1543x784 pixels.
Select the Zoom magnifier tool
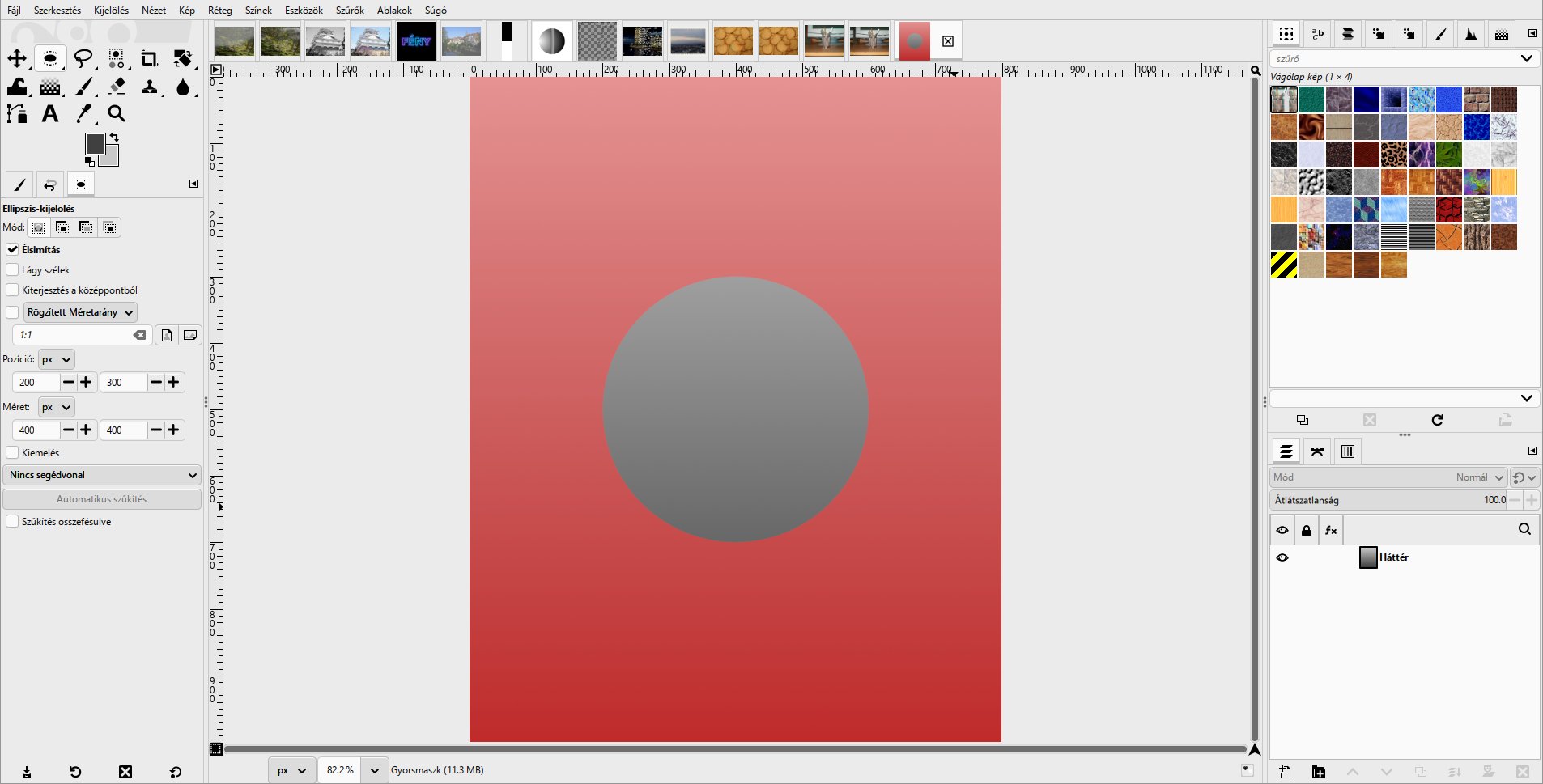117,114
